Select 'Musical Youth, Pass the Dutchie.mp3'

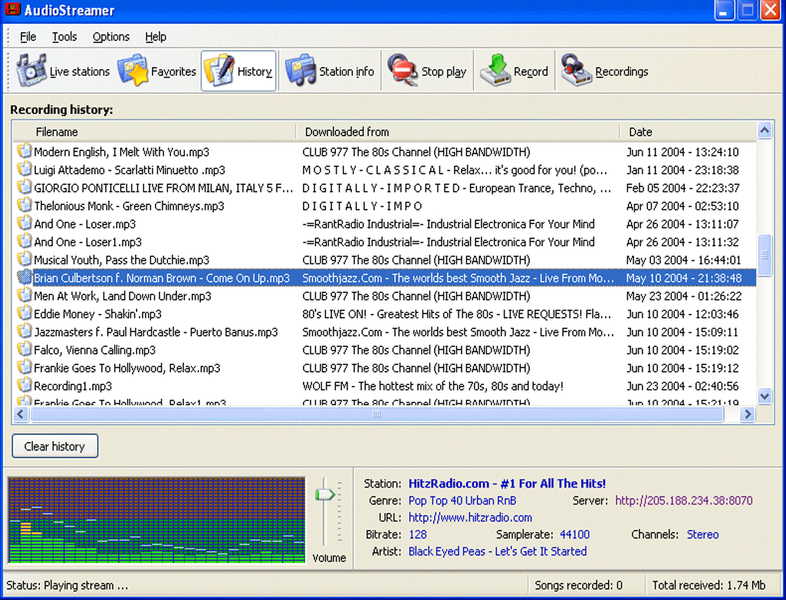pos(121,260)
